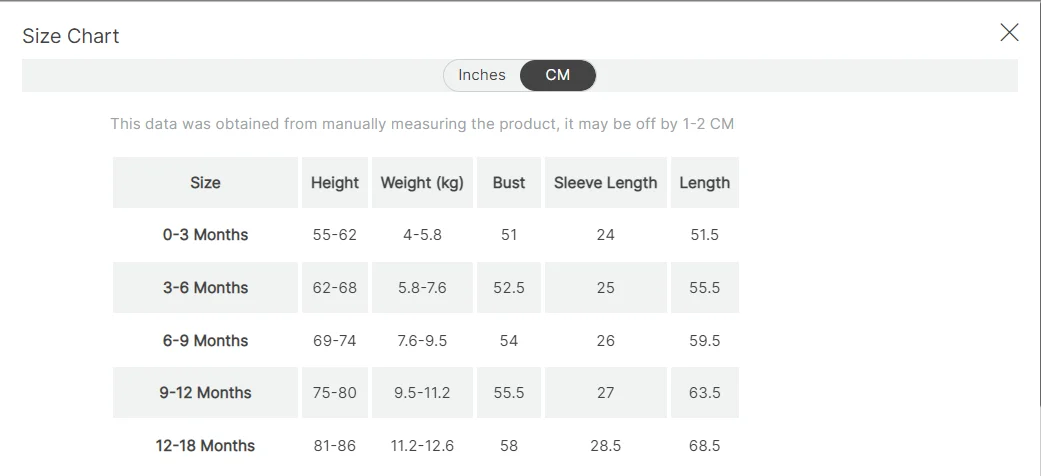Click the manual measurement disclaimer text
The image size is (1041, 476).
click(x=422, y=124)
